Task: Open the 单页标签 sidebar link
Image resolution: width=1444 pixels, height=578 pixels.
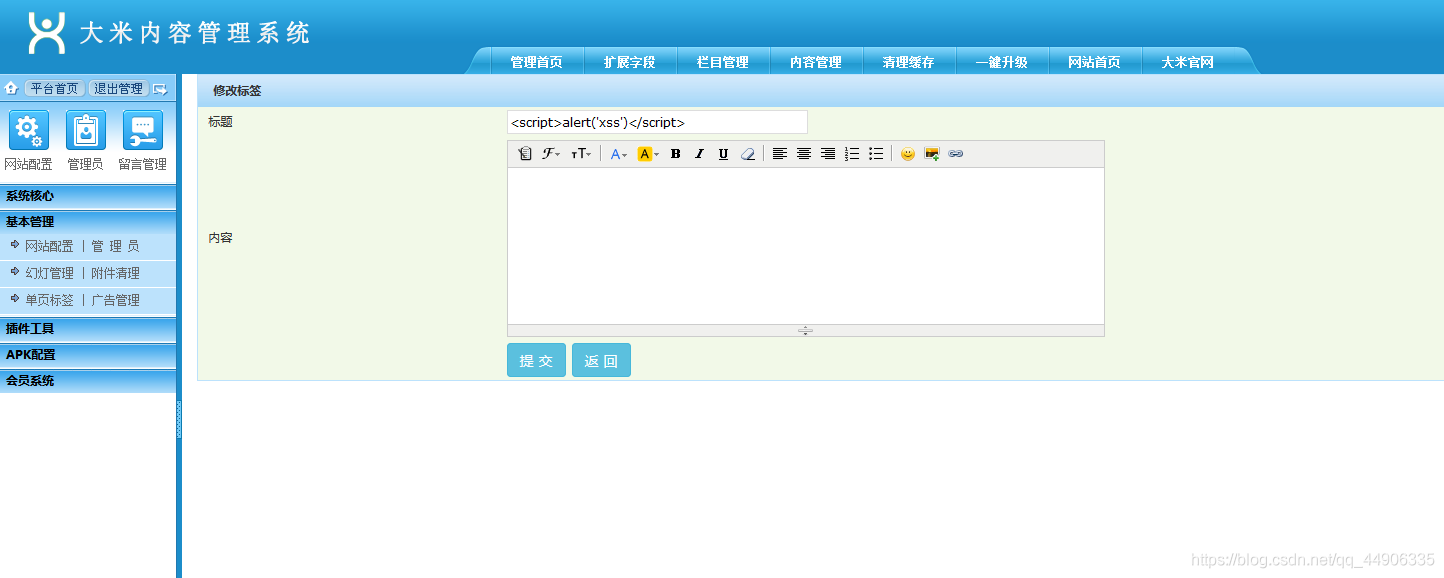Action: (49, 300)
